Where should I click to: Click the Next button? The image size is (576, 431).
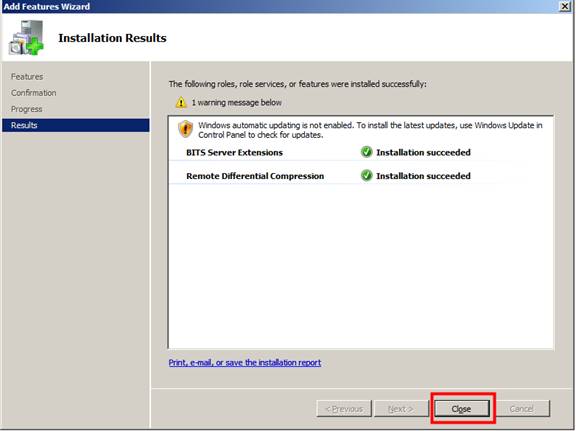(x=401, y=409)
